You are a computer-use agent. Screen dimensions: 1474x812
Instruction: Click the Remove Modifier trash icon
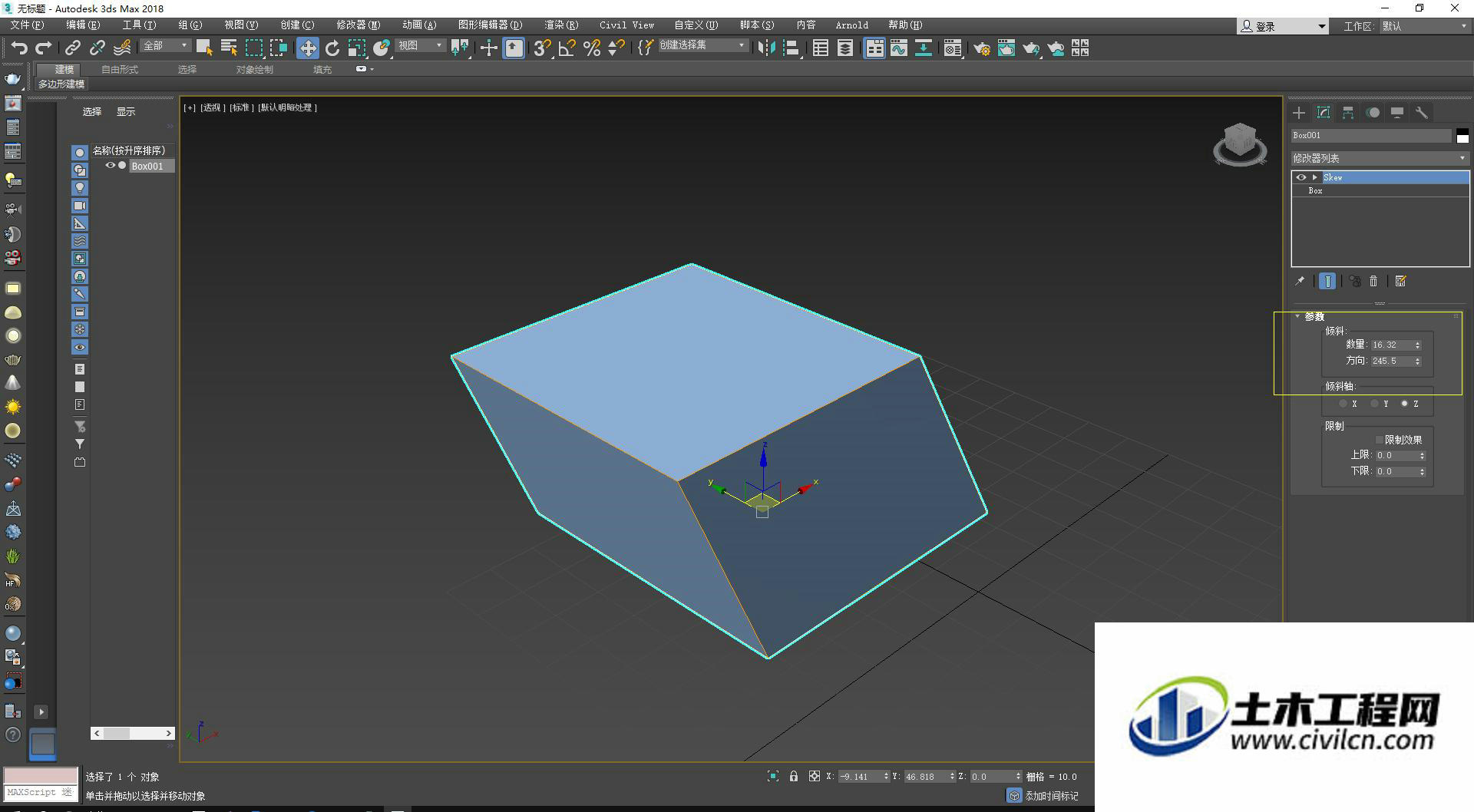(1374, 281)
